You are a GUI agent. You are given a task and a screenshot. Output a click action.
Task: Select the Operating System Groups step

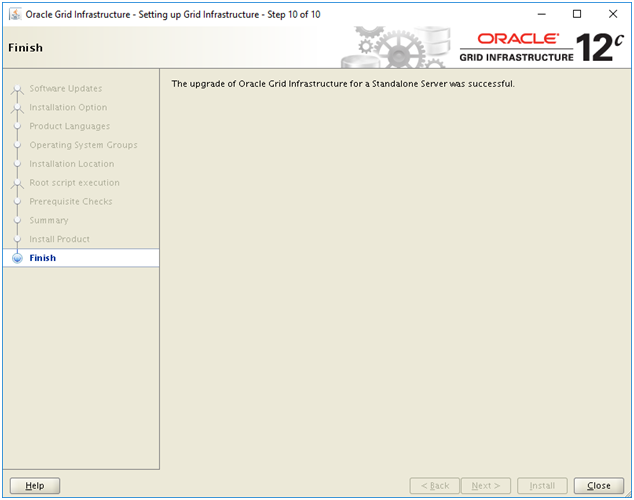pos(83,145)
